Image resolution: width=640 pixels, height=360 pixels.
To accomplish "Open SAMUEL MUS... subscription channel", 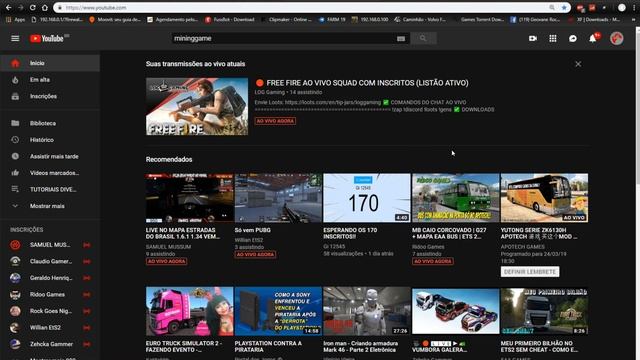I will [50, 245].
